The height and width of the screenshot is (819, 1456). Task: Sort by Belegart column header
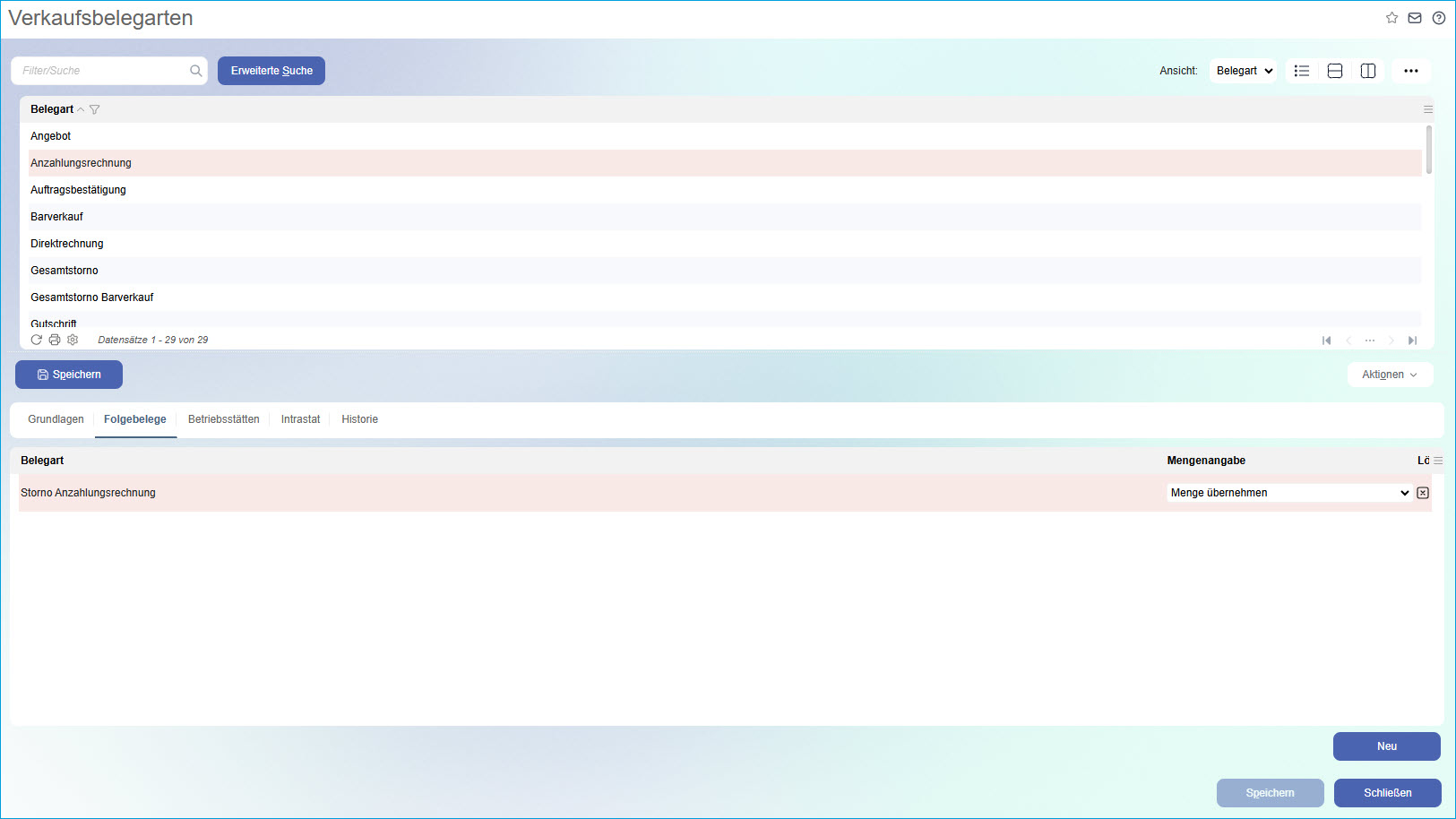click(52, 109)
